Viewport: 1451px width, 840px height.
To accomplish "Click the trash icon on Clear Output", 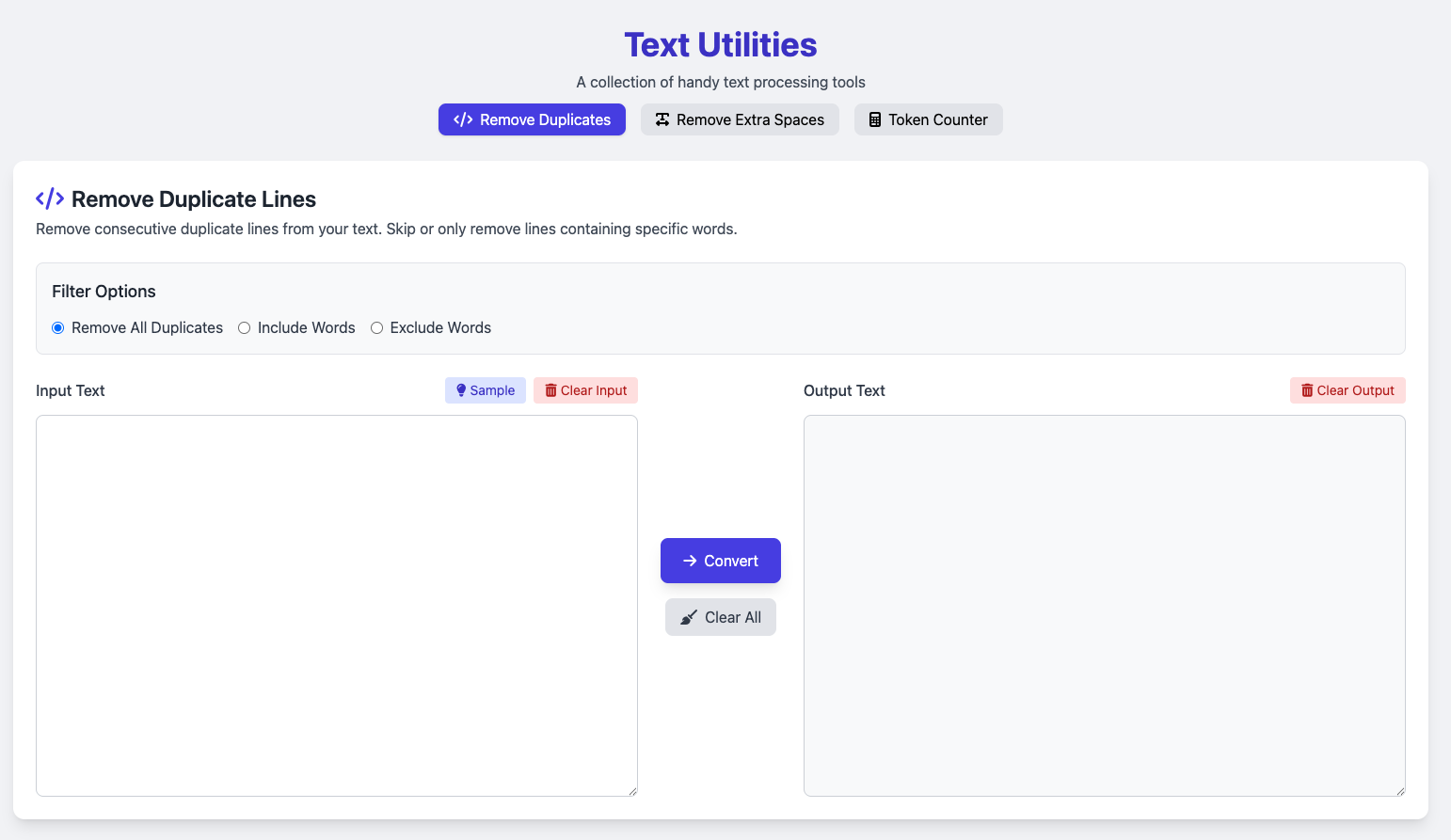I will (x=1306, y=390).
